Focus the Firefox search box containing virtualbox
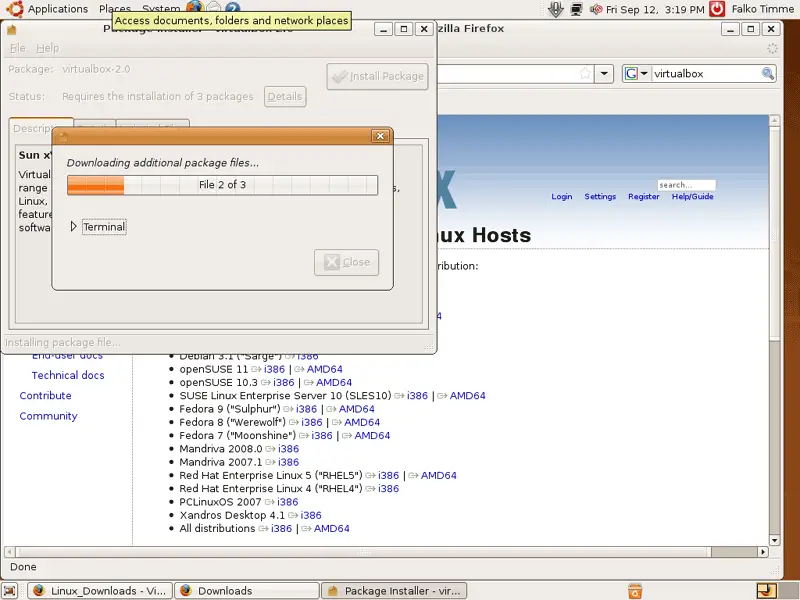The image size is (800, 600). pos(706,73)
